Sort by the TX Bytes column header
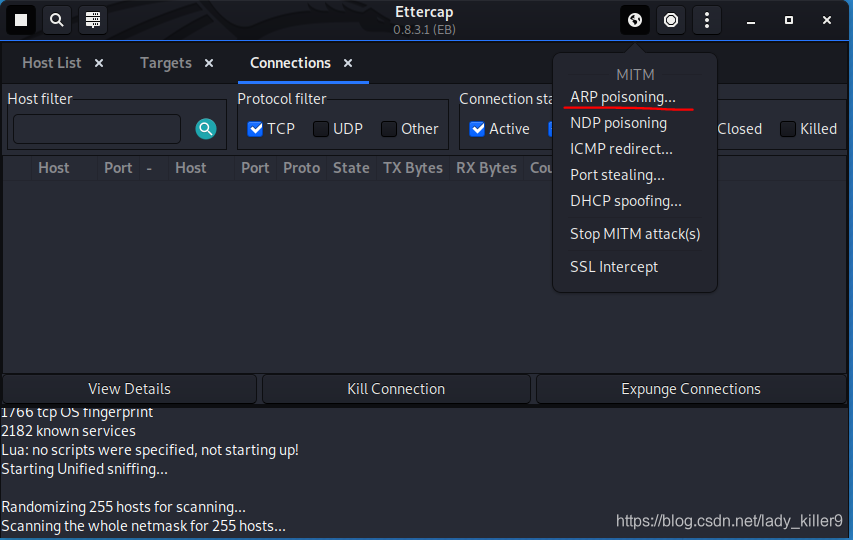The height and width of the screenshot is (540, 853). click(x=413, y=168)
